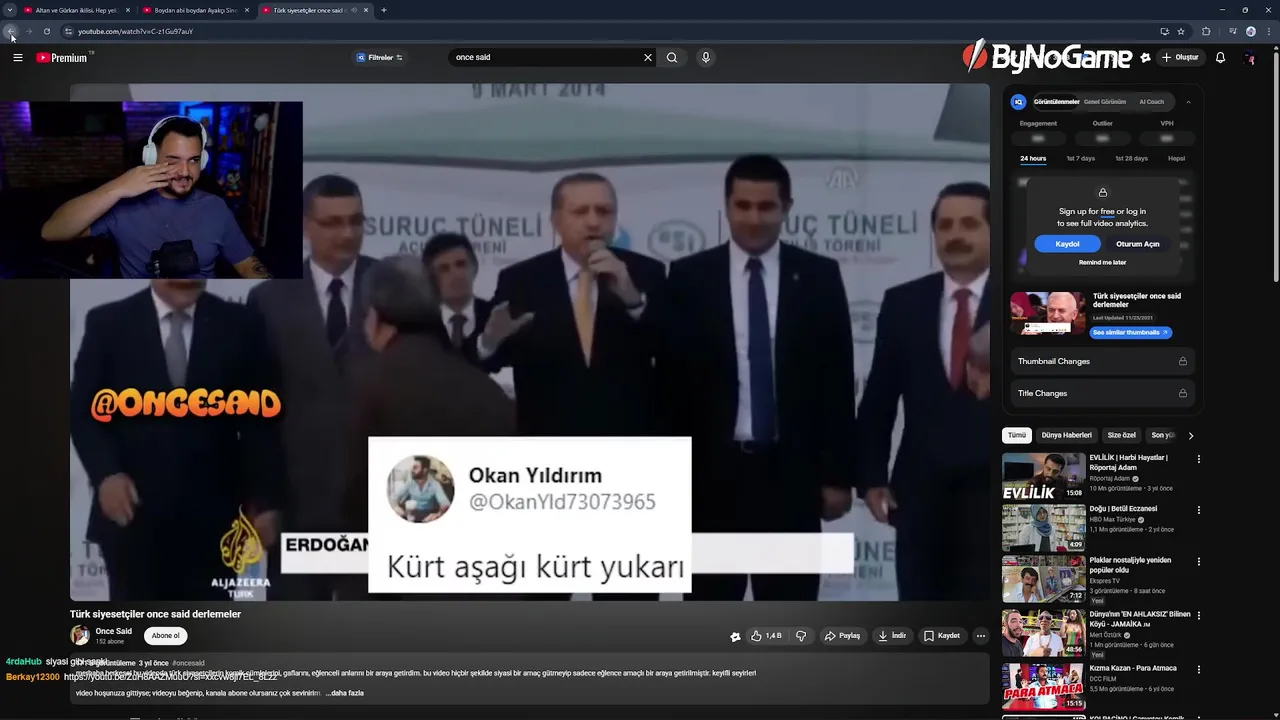Viewport: 1280px width, 720px height.
Task: Click the İndir download button
Action: 892,636
